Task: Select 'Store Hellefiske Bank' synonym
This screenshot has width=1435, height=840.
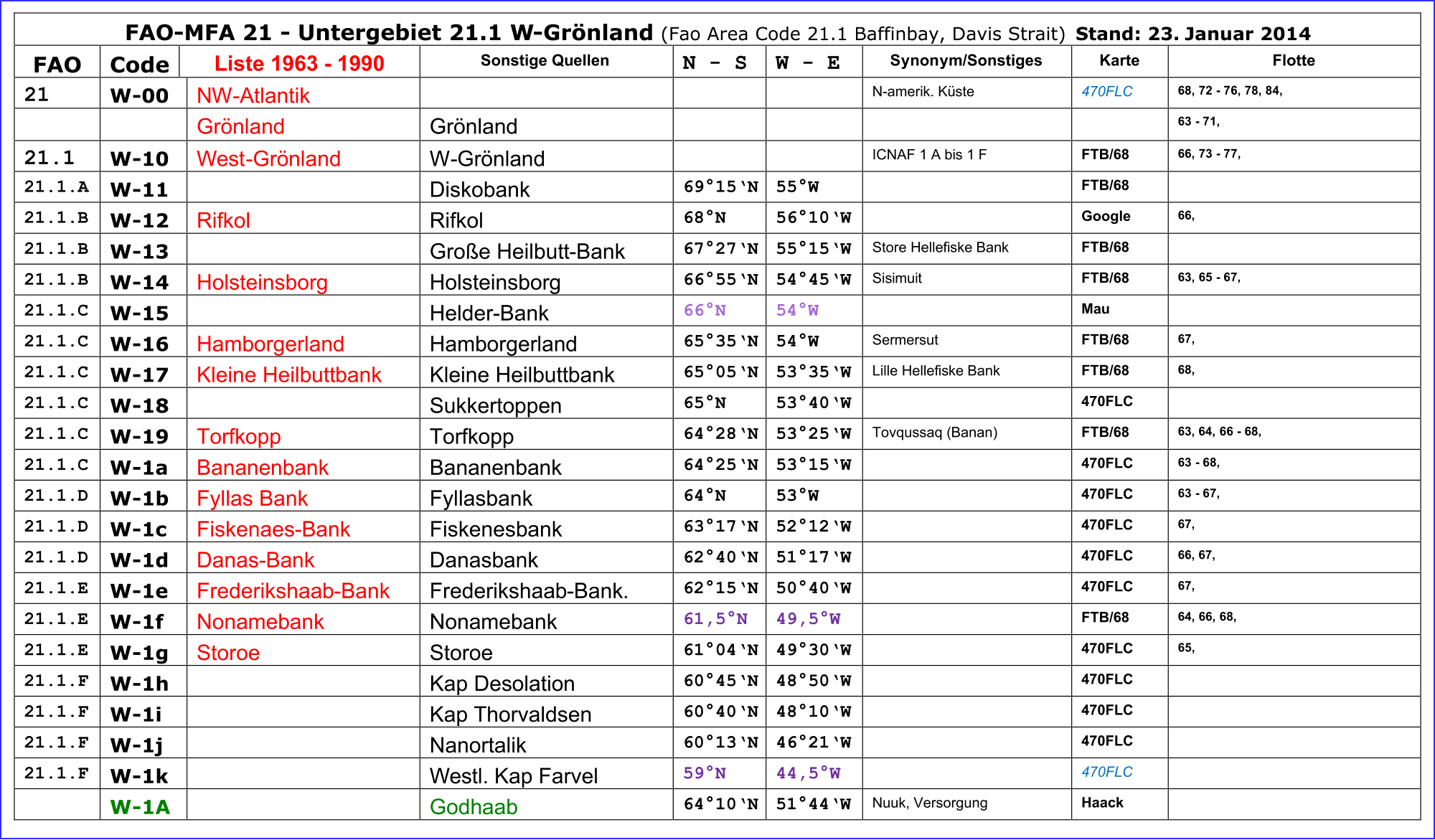Action: (940, 247)
